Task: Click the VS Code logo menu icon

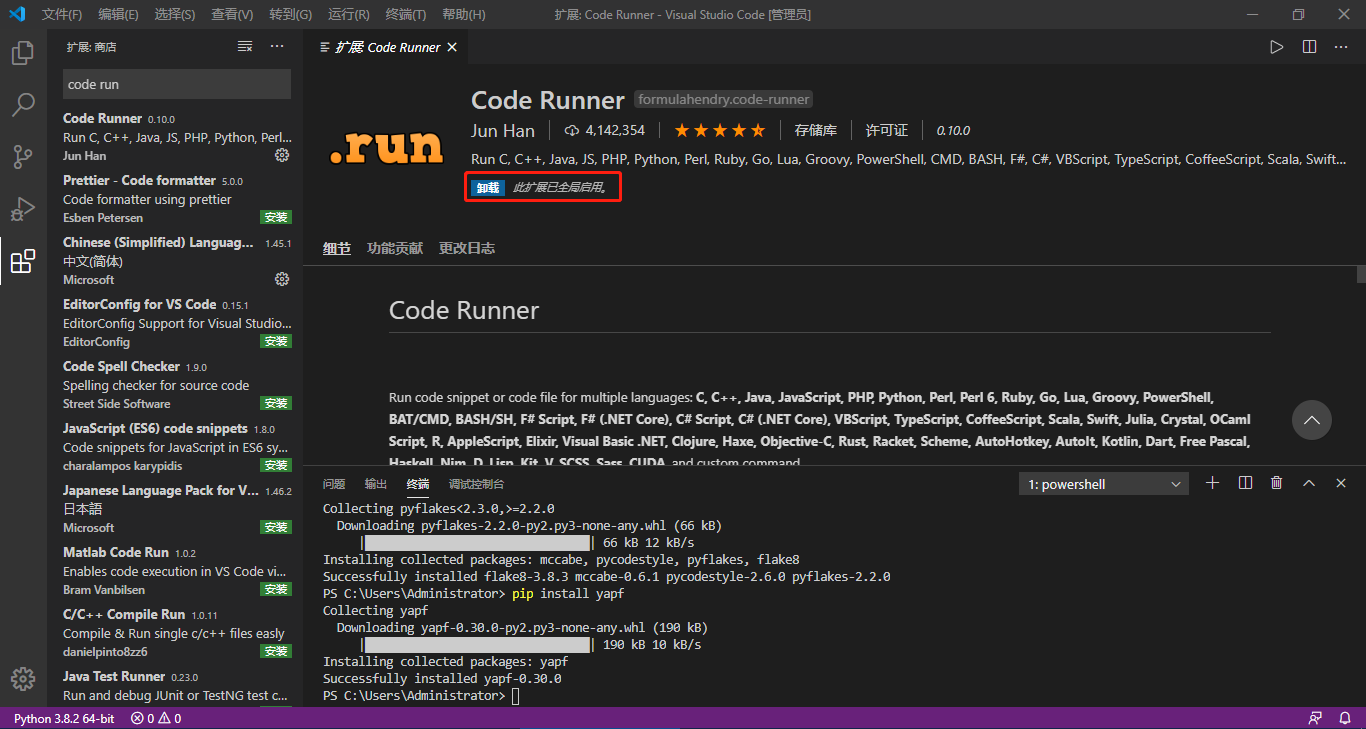Action: tap(16, 14)
